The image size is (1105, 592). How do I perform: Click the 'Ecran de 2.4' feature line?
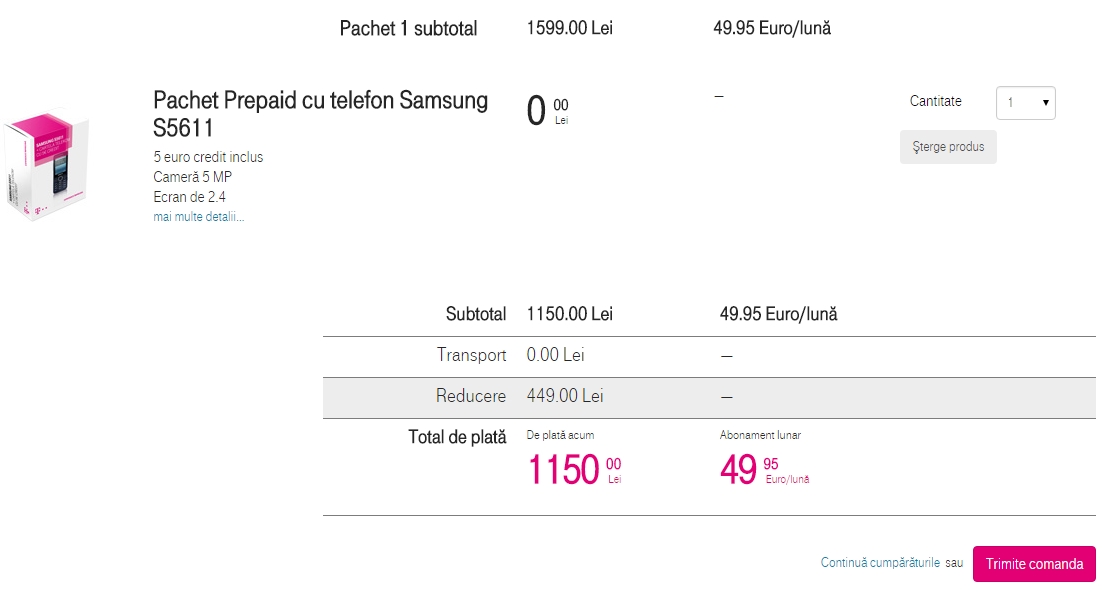pos(189,197)
